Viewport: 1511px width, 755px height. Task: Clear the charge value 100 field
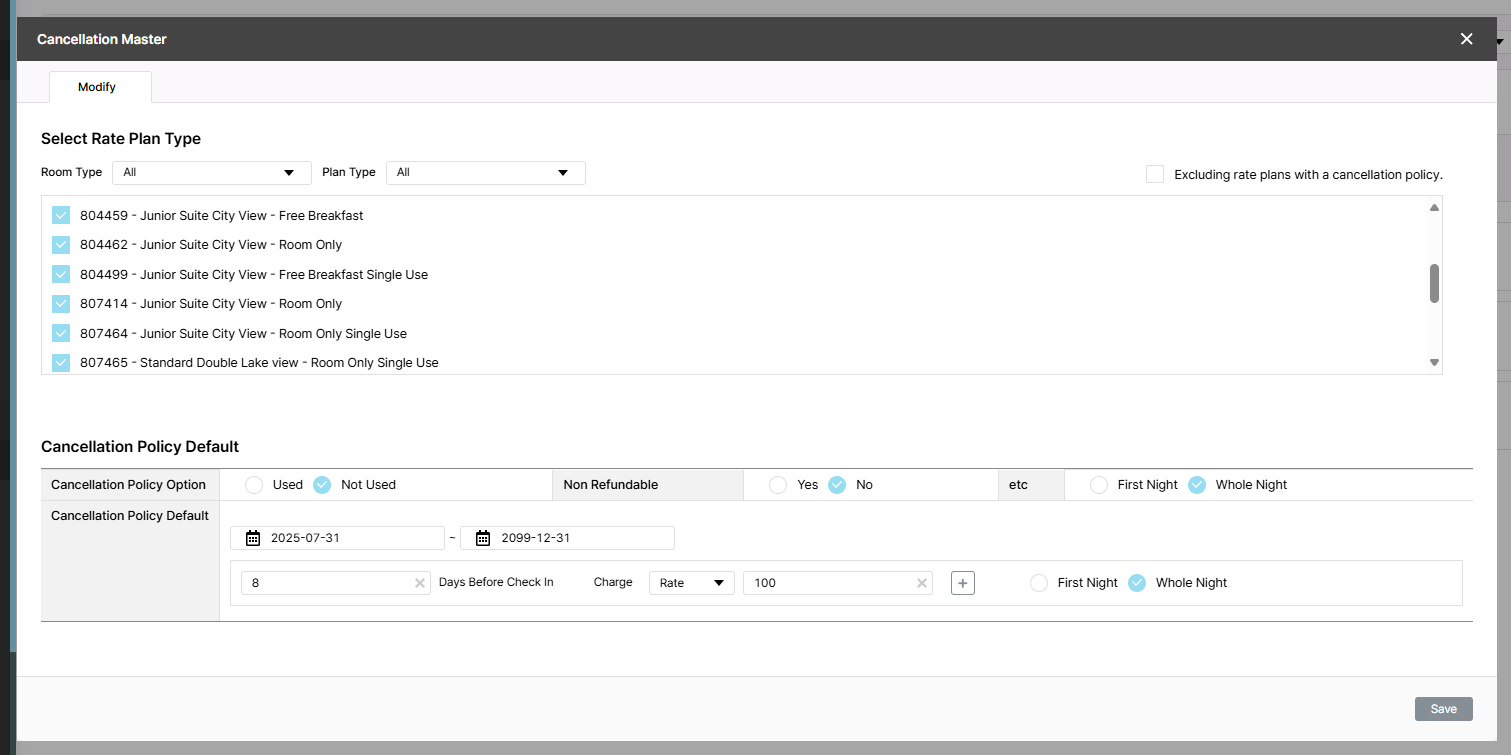point(922,583)
